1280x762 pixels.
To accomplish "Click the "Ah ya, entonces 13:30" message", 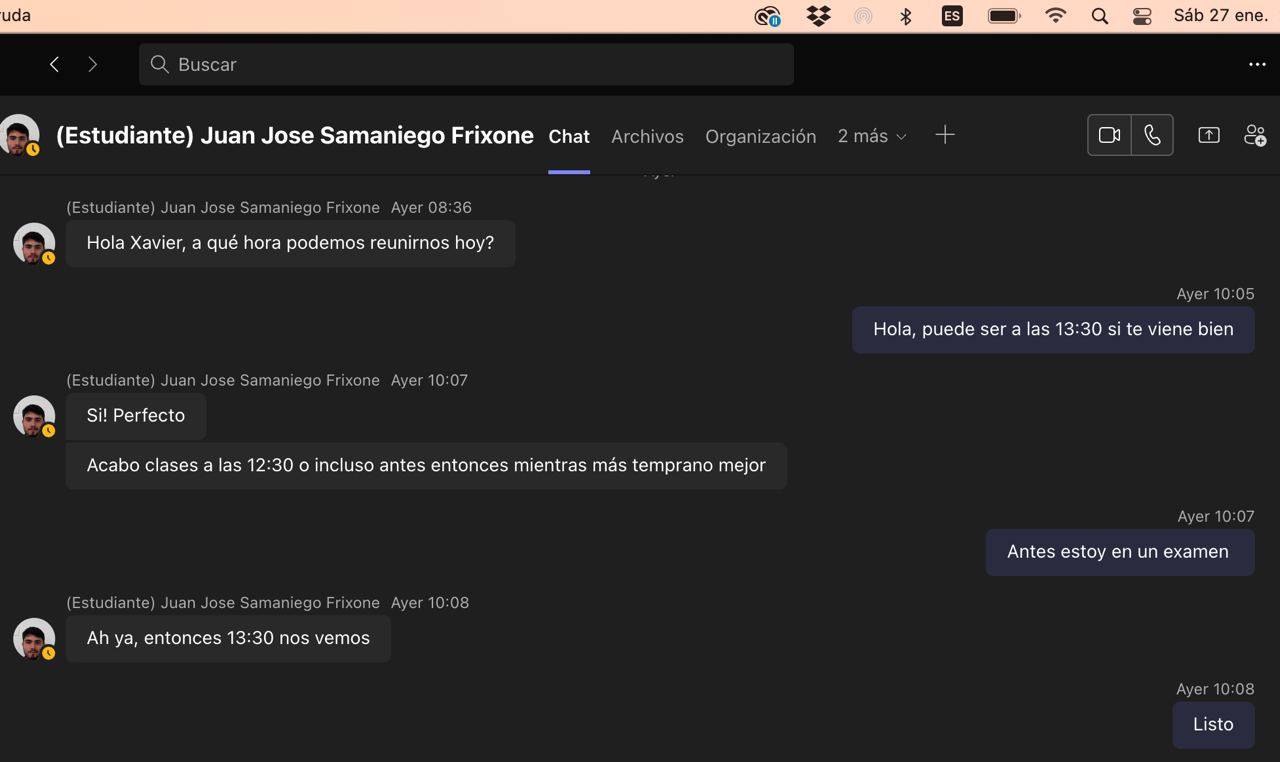I will click(228, 638).
